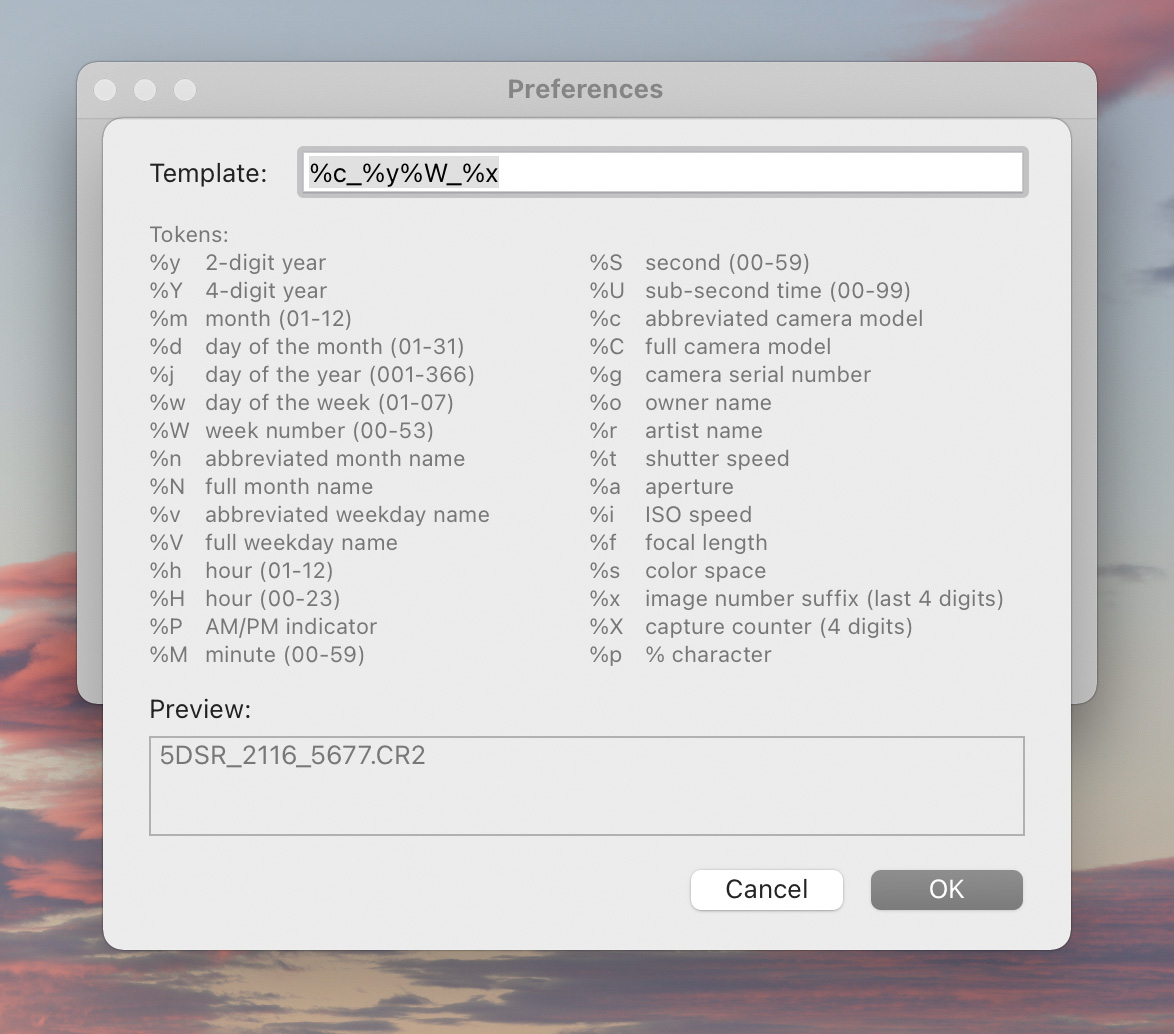Click 'artist name' token text

click(704, 431)
